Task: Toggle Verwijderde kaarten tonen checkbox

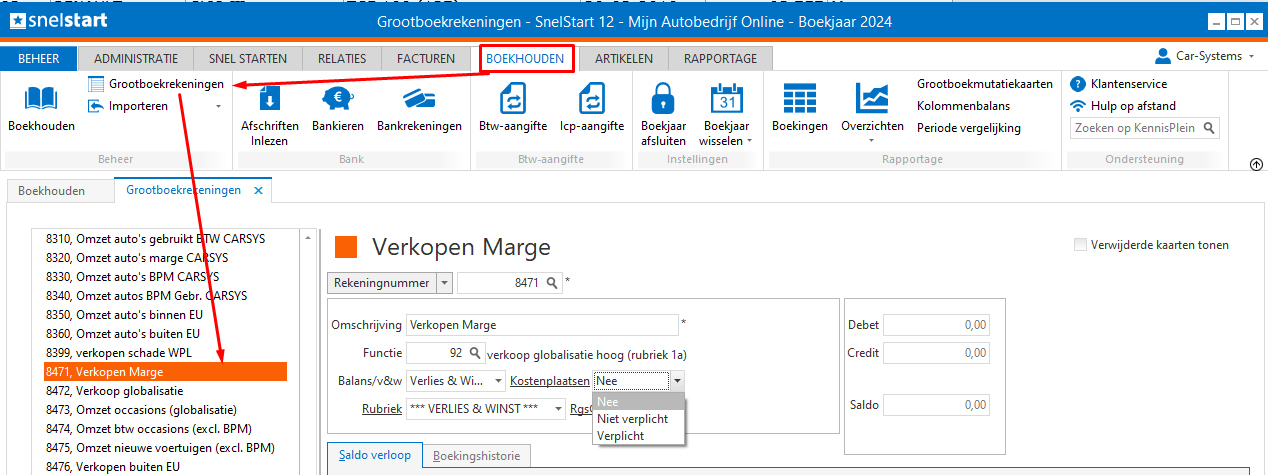Action: click(1080, 245)
